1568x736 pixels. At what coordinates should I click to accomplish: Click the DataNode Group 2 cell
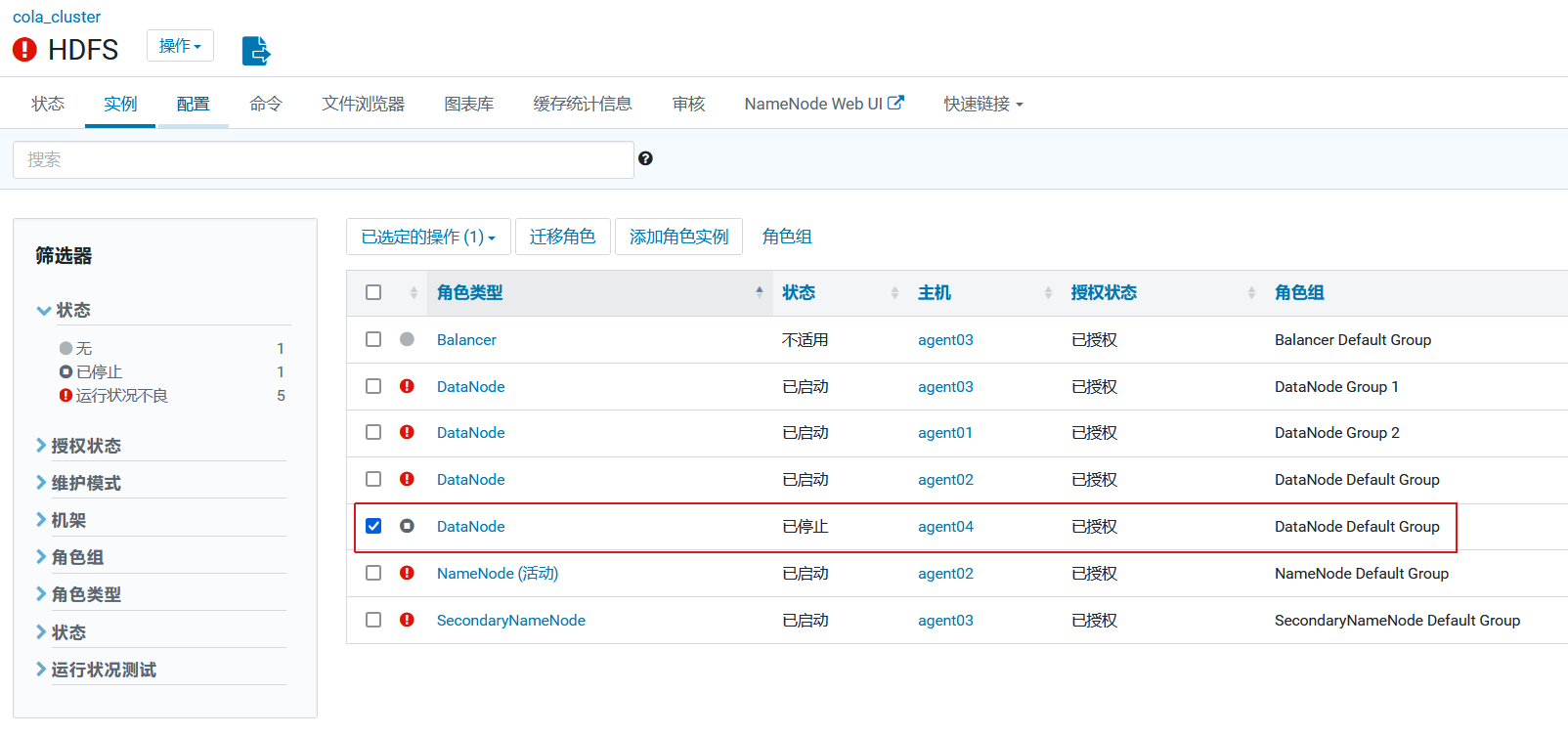pos(1337,432)
